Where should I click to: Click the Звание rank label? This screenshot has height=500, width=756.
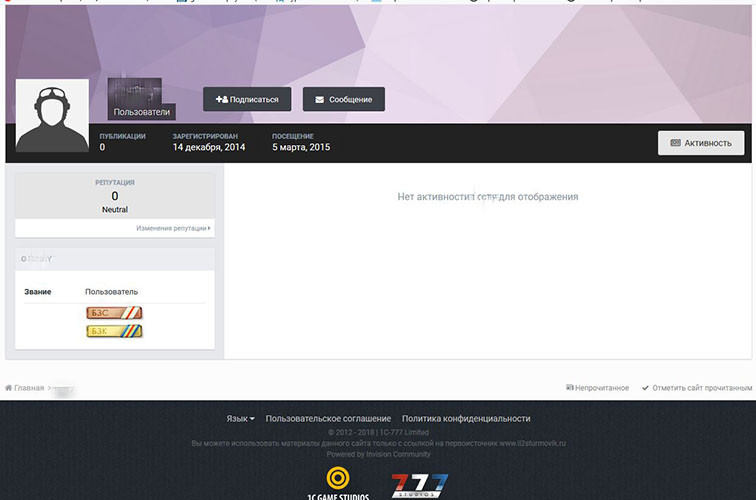pos(38,292)
